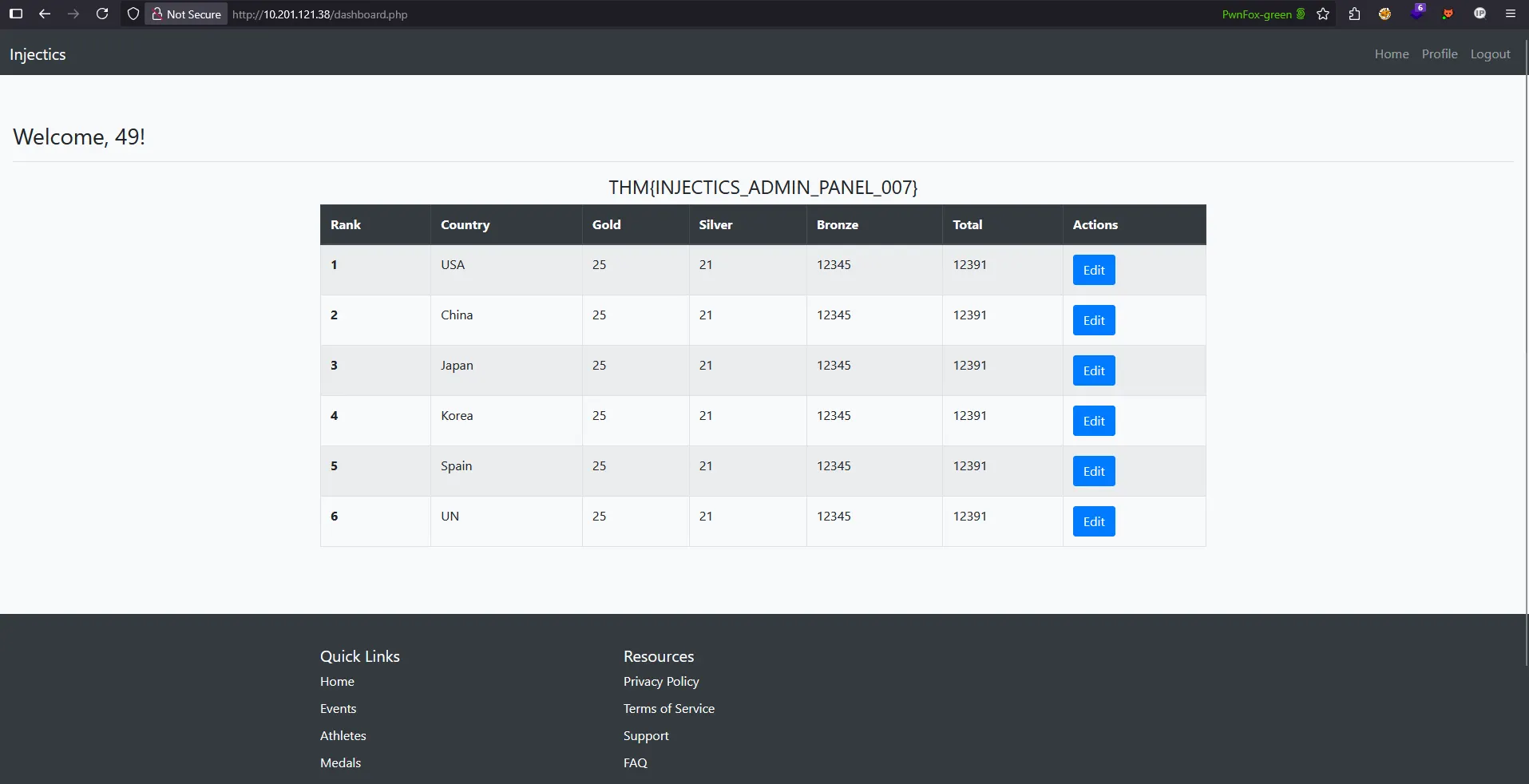Open the IP address lookup extension icon

1479,14
